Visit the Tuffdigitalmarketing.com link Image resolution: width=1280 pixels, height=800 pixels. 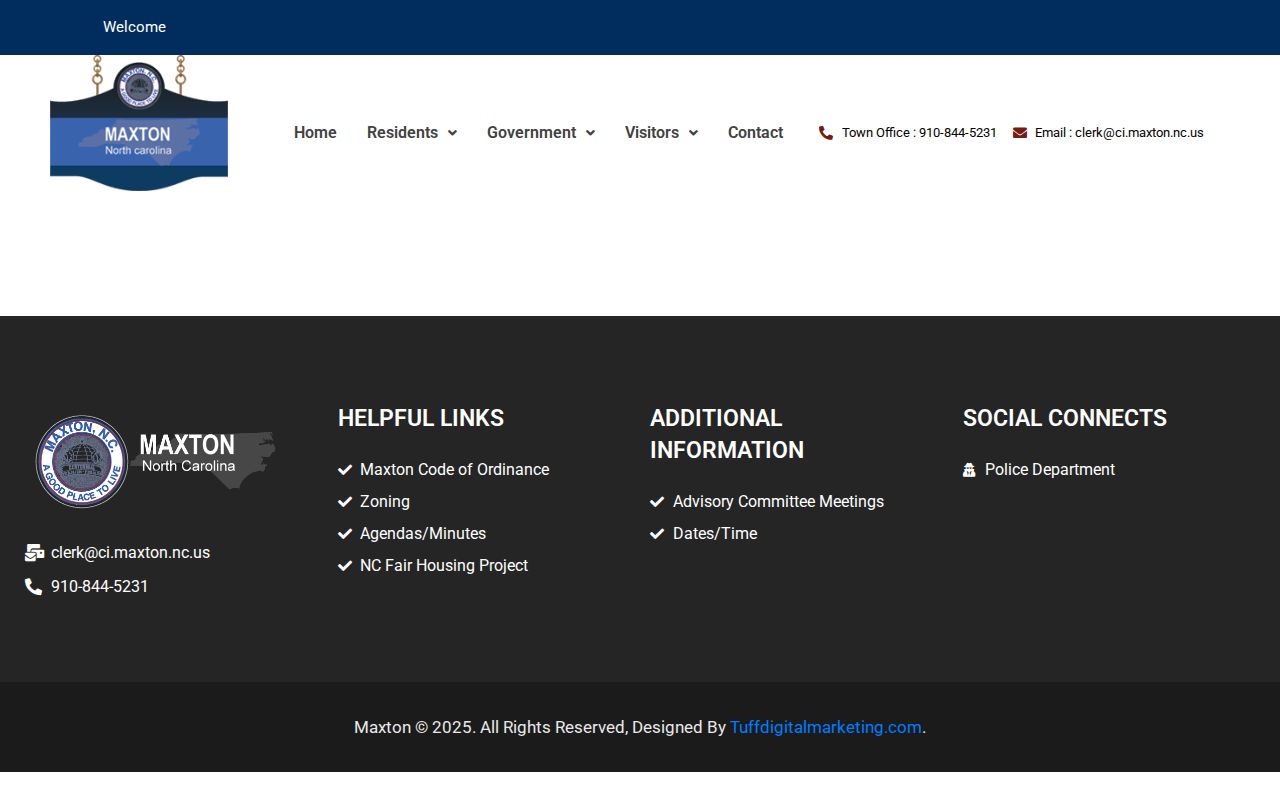point(826,728)
